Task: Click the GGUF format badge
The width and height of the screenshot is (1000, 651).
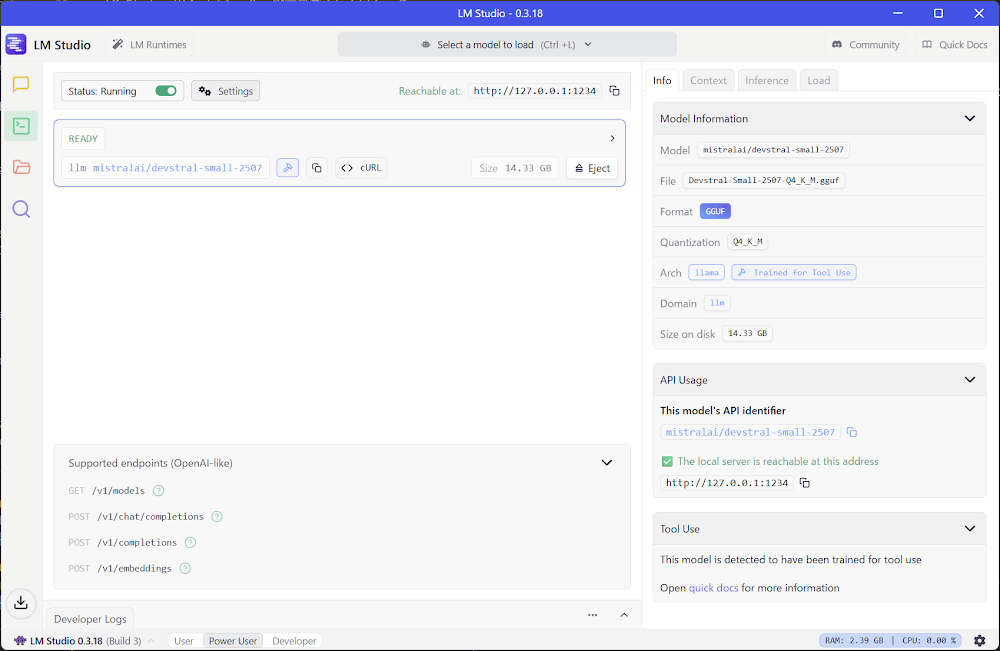Action: click(715, 211)
